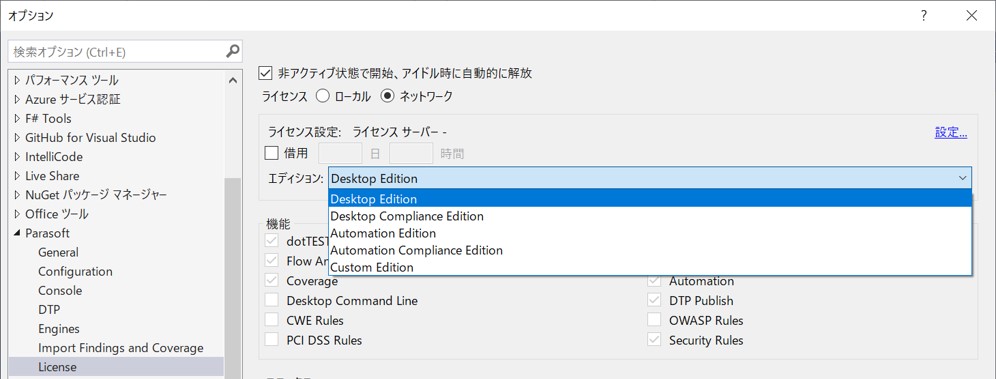Expand the F# Tools tree node
Screen dimensions: 996x379
17,119
